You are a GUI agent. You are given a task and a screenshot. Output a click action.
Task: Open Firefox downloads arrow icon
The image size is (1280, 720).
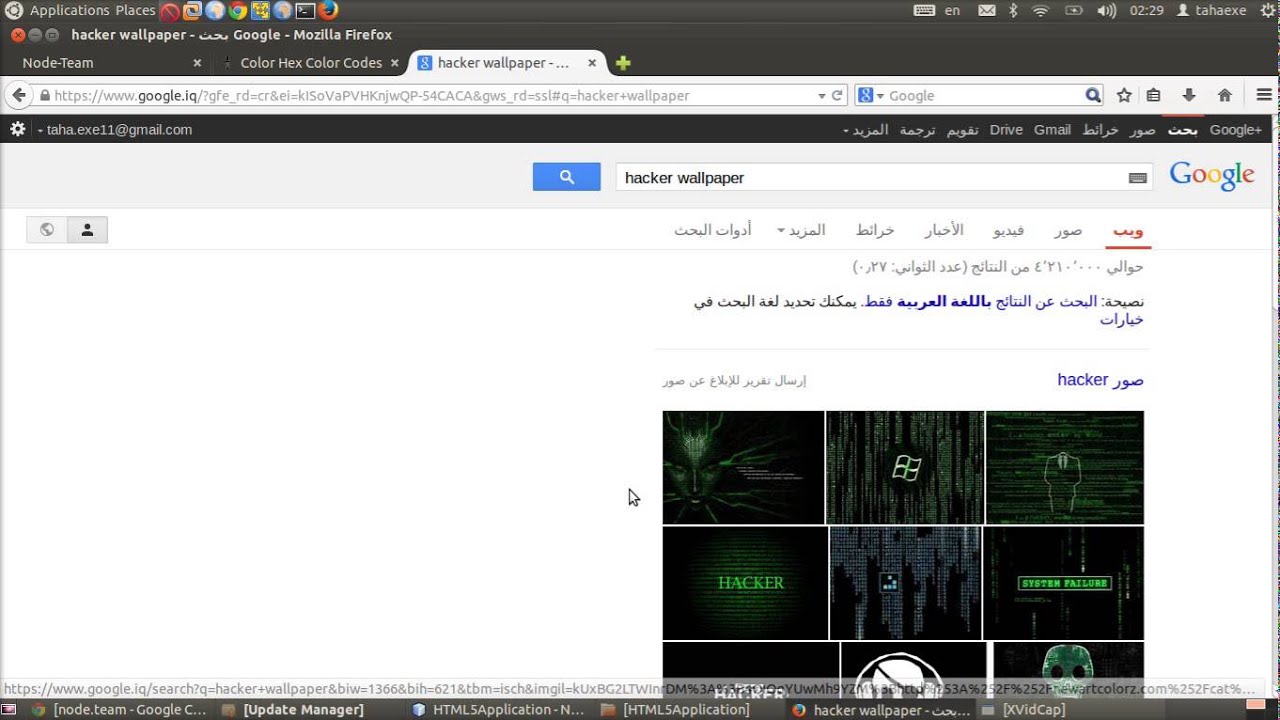tap(1188, 95)
